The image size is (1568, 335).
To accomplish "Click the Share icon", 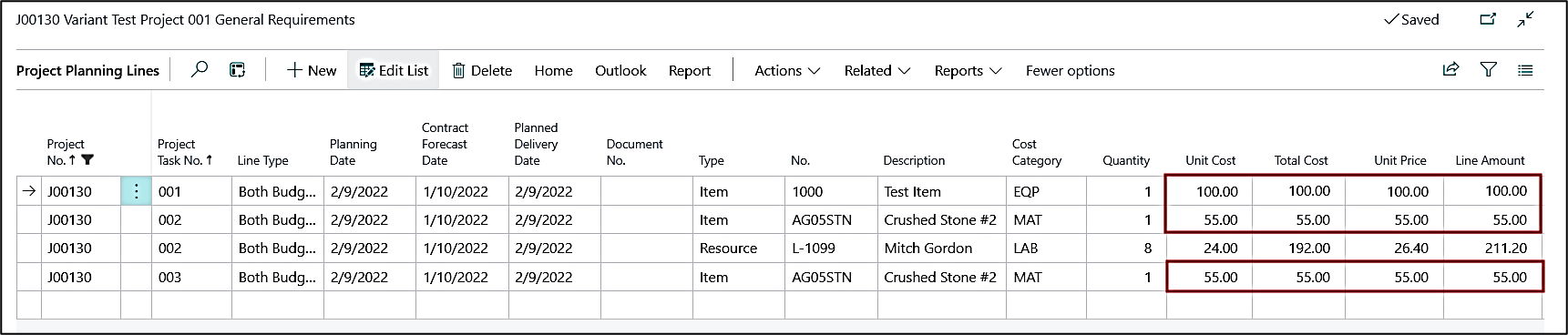I will (x=1450, y=69).
